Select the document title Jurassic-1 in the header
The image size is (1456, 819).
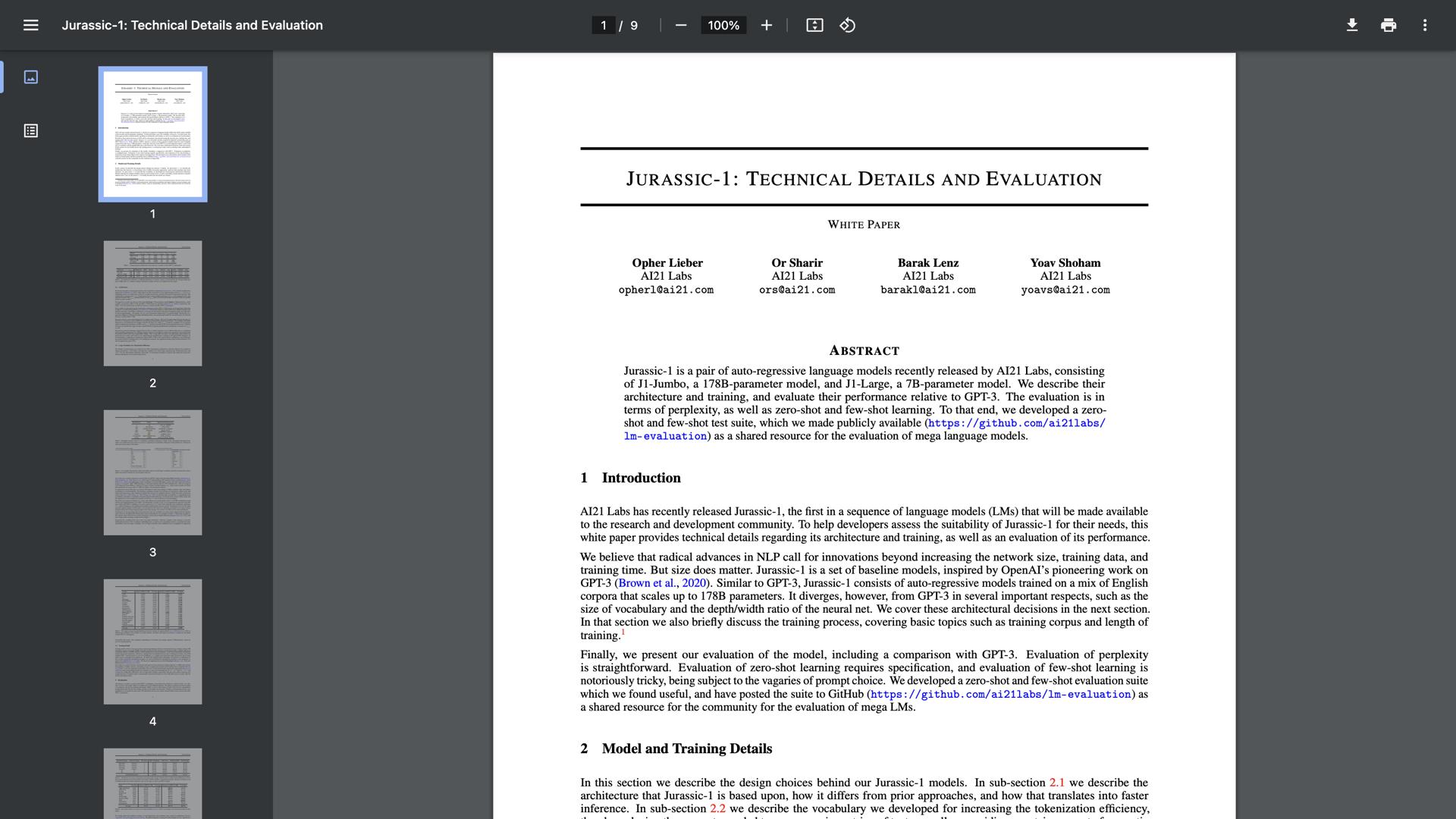point(193,25)
